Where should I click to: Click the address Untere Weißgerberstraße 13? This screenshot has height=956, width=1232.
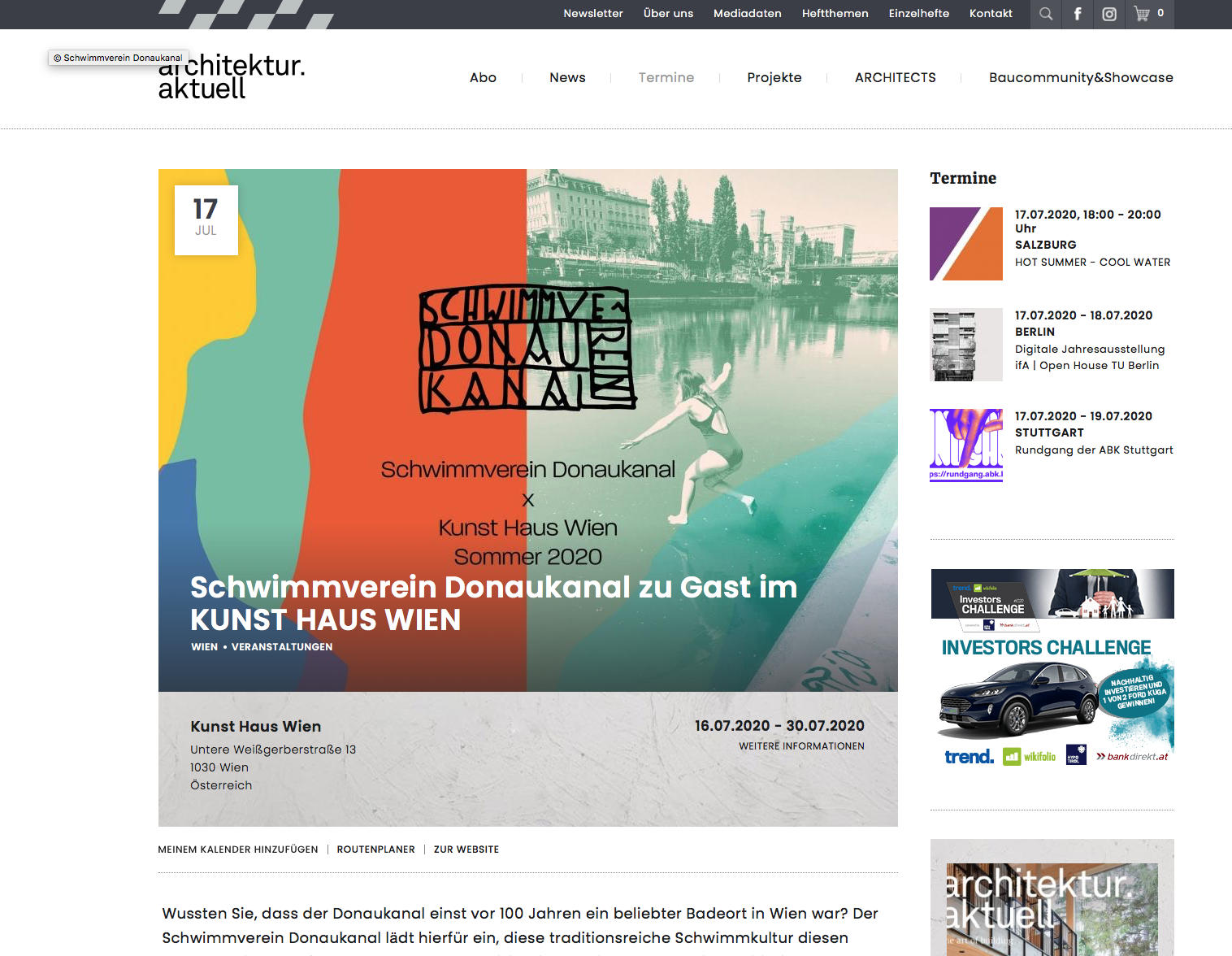(x=273, y=750)
